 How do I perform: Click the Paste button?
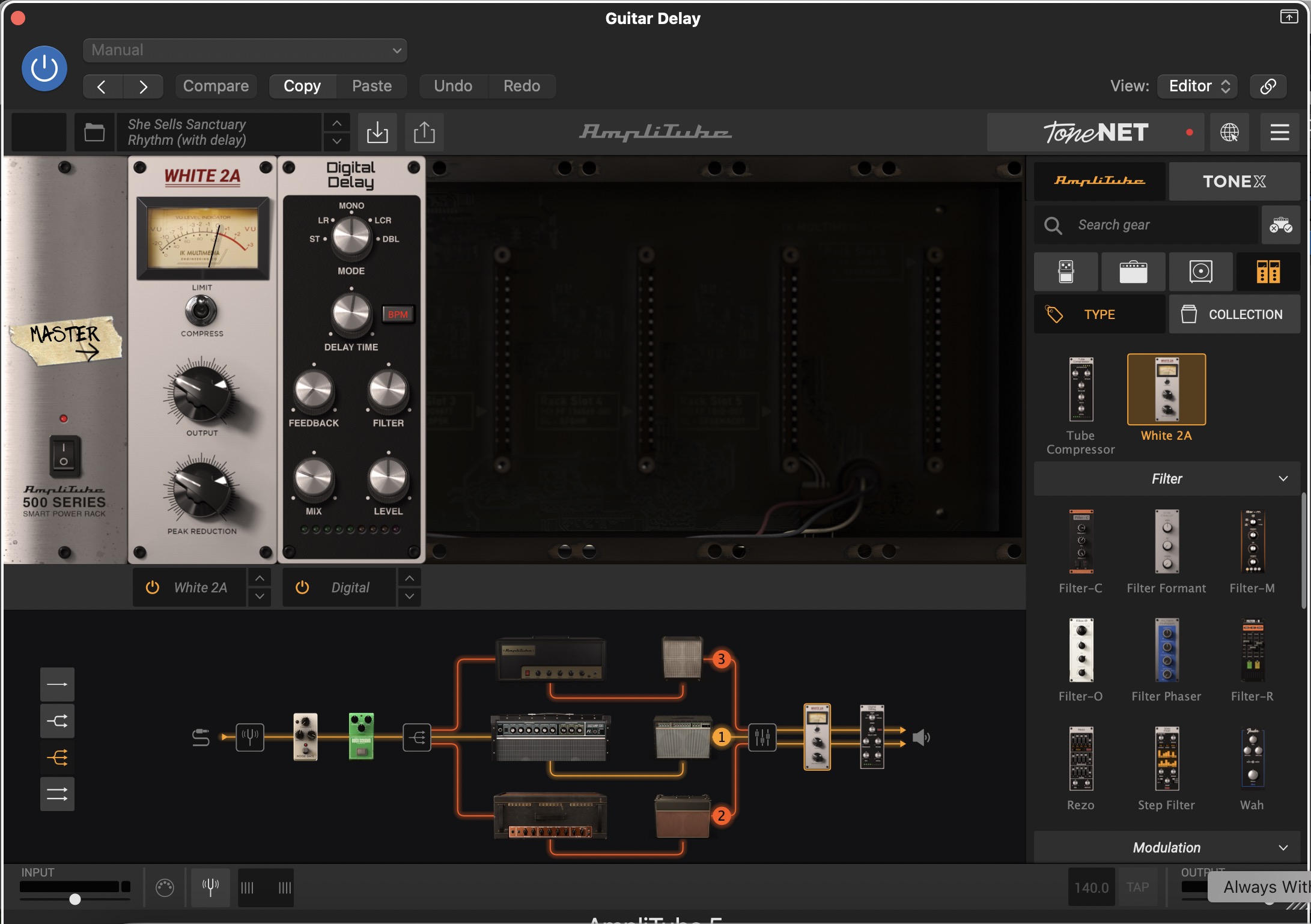click(372, 87)
